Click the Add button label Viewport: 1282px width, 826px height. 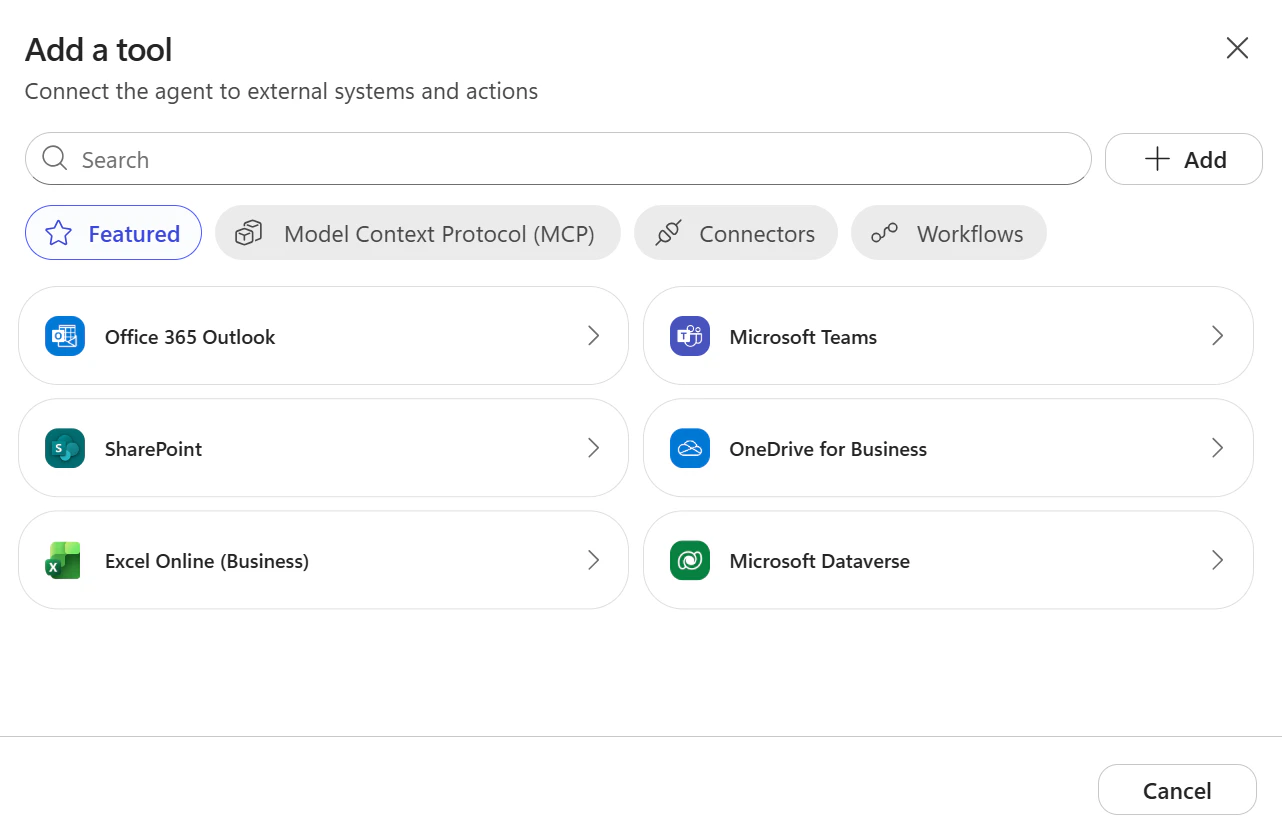tap(1205, 160)
